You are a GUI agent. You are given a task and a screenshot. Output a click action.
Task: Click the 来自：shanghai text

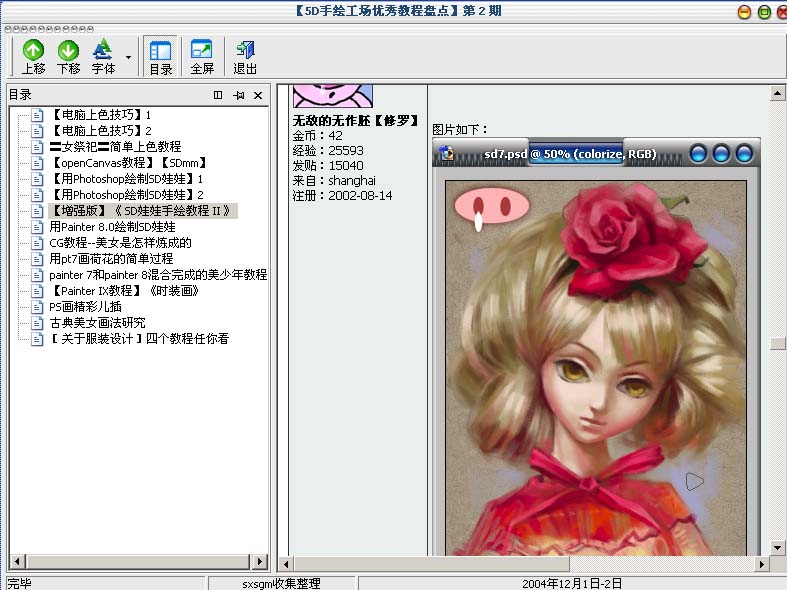[x=334, y=181]
